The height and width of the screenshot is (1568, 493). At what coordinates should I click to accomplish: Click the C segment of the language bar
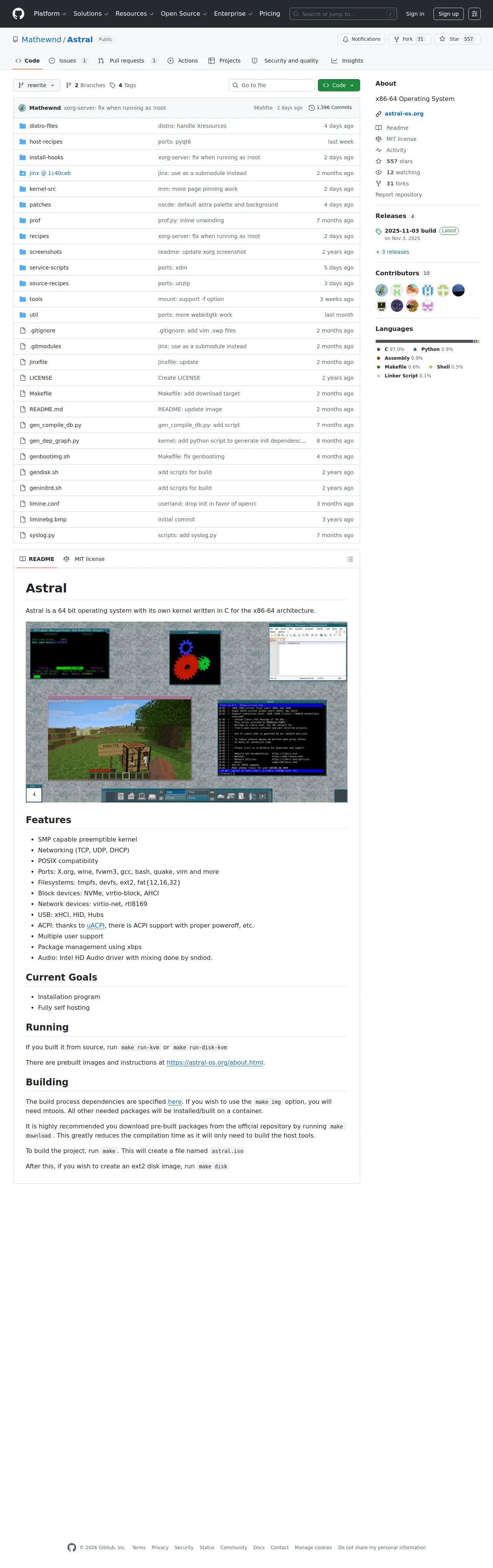pyautogui.click(x=424, y=341)
